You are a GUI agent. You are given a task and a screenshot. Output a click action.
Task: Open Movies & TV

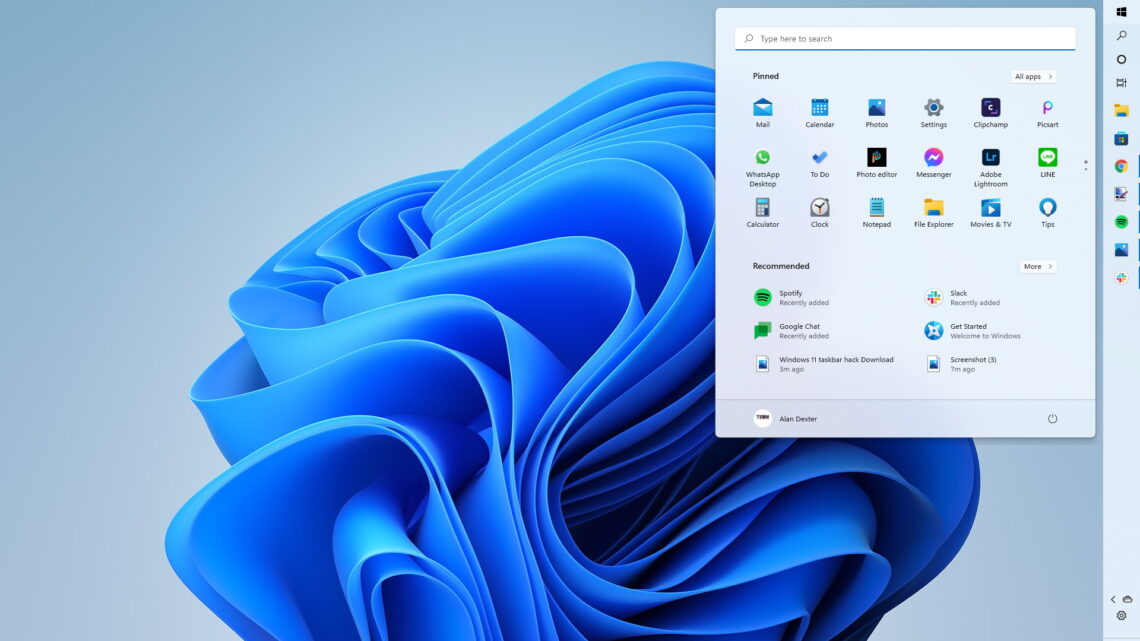990,208
